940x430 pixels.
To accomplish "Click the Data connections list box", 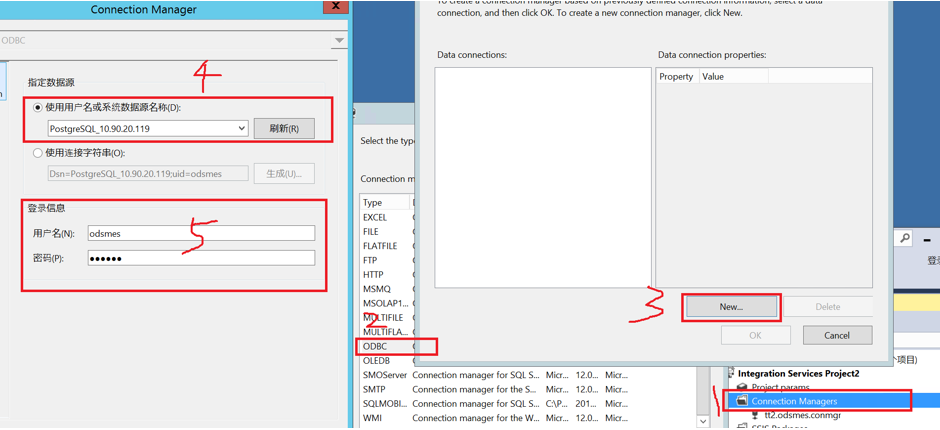I will coord(543,178).
